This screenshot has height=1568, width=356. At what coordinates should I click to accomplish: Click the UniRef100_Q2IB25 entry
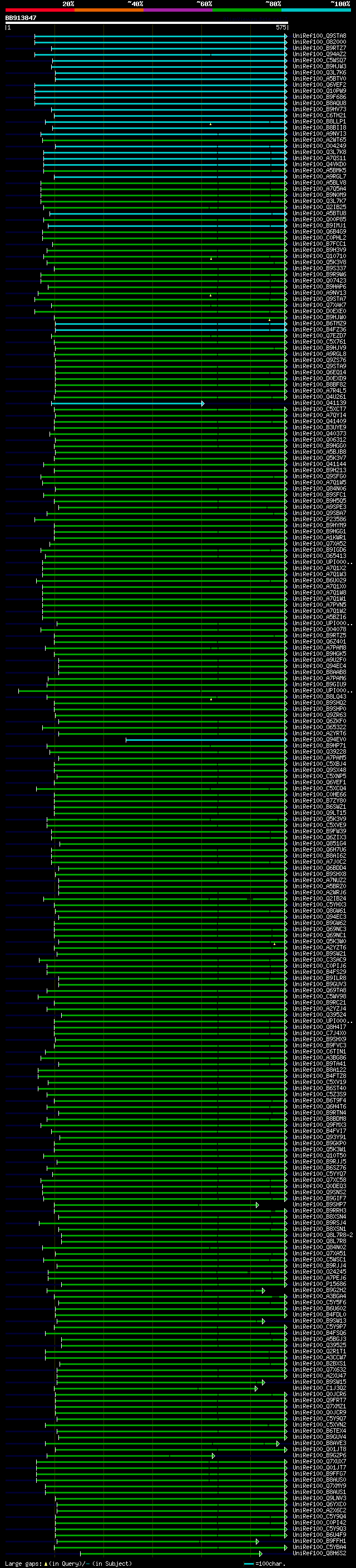[319, 207]
